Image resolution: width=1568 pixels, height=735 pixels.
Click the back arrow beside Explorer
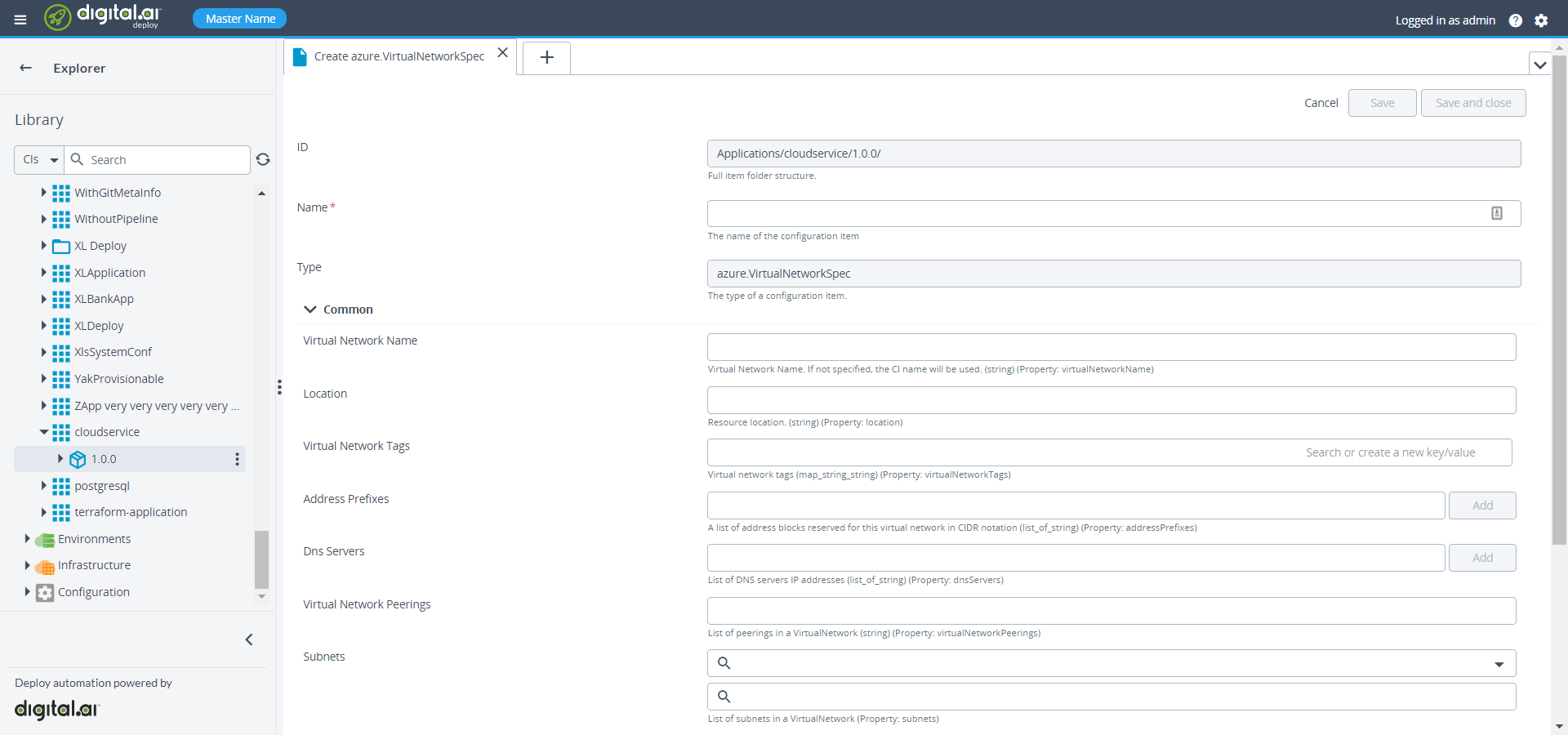25,68
